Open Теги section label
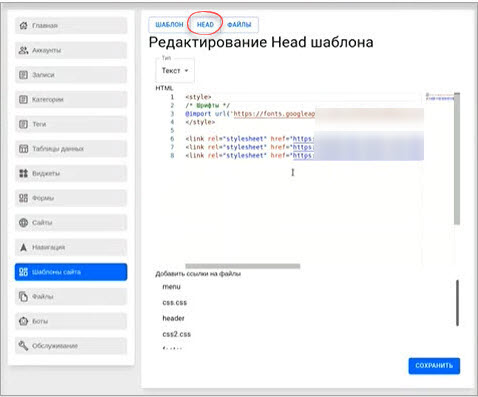The width and height of the screenshot is (478, 397). point(39,124)
